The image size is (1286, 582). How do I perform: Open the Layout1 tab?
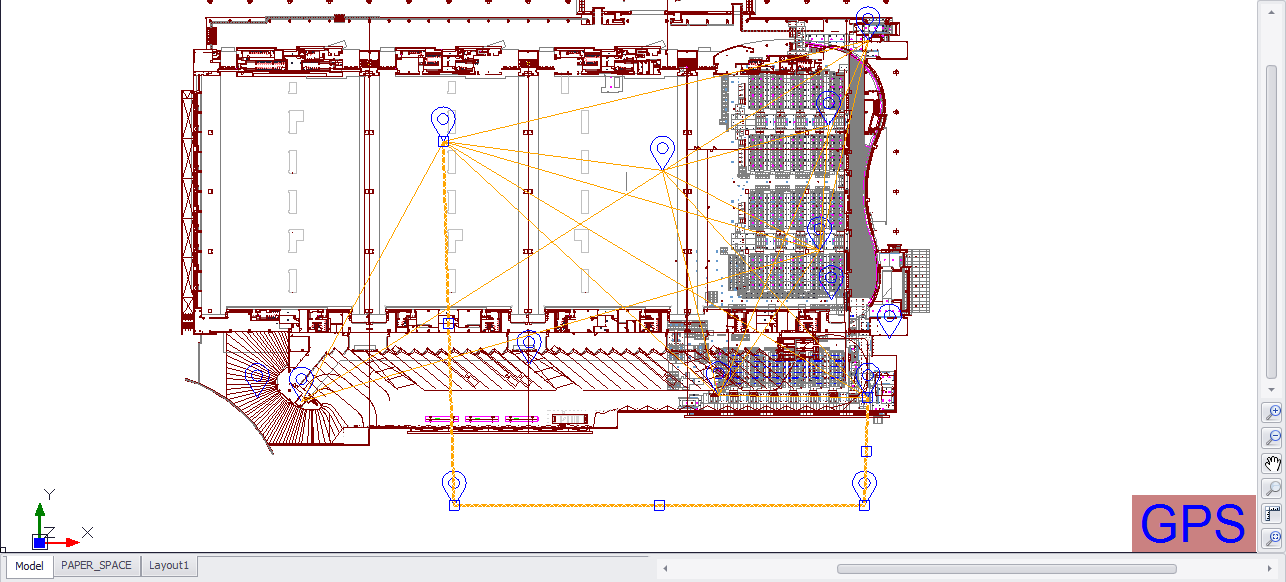[x=169, y=566]
